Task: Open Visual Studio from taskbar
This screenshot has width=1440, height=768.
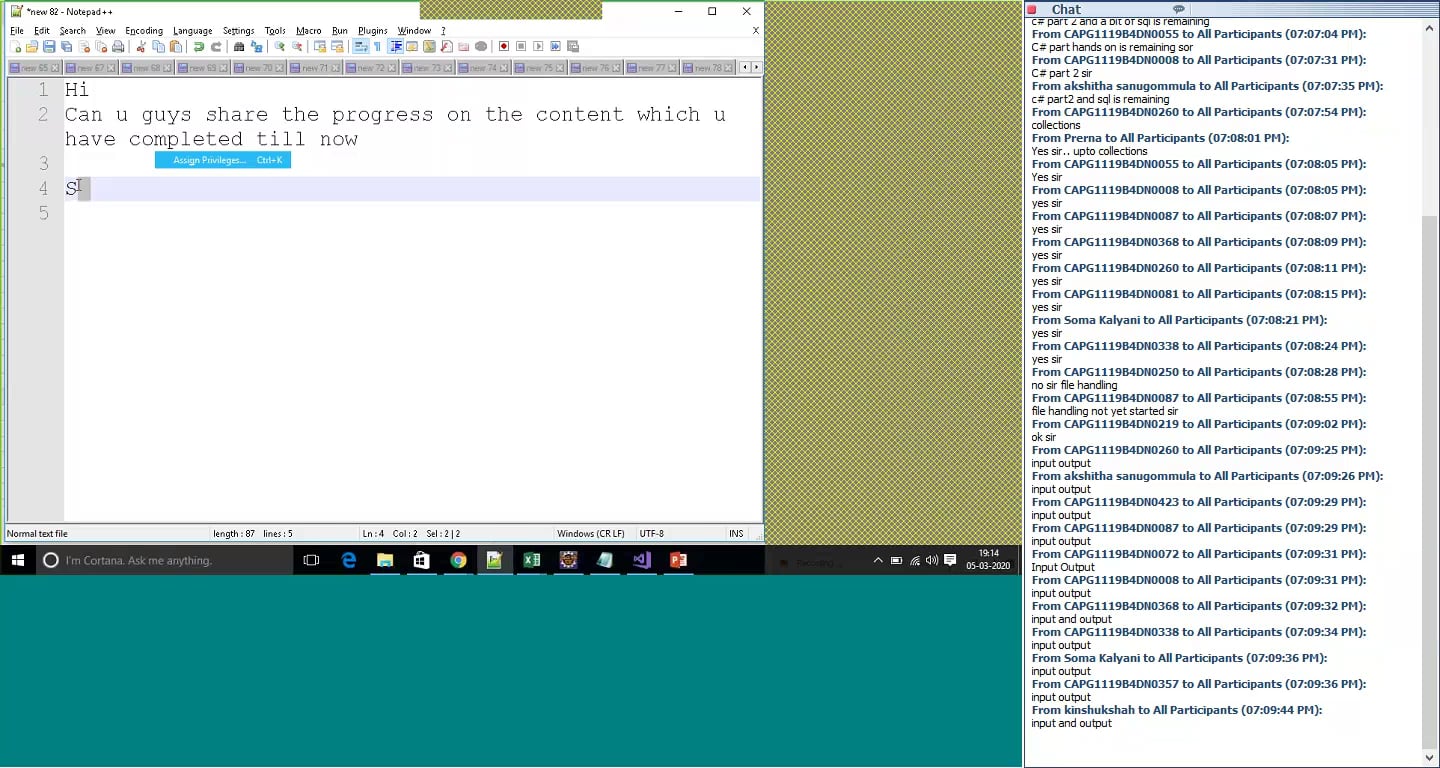Action: tap(641, 560)
